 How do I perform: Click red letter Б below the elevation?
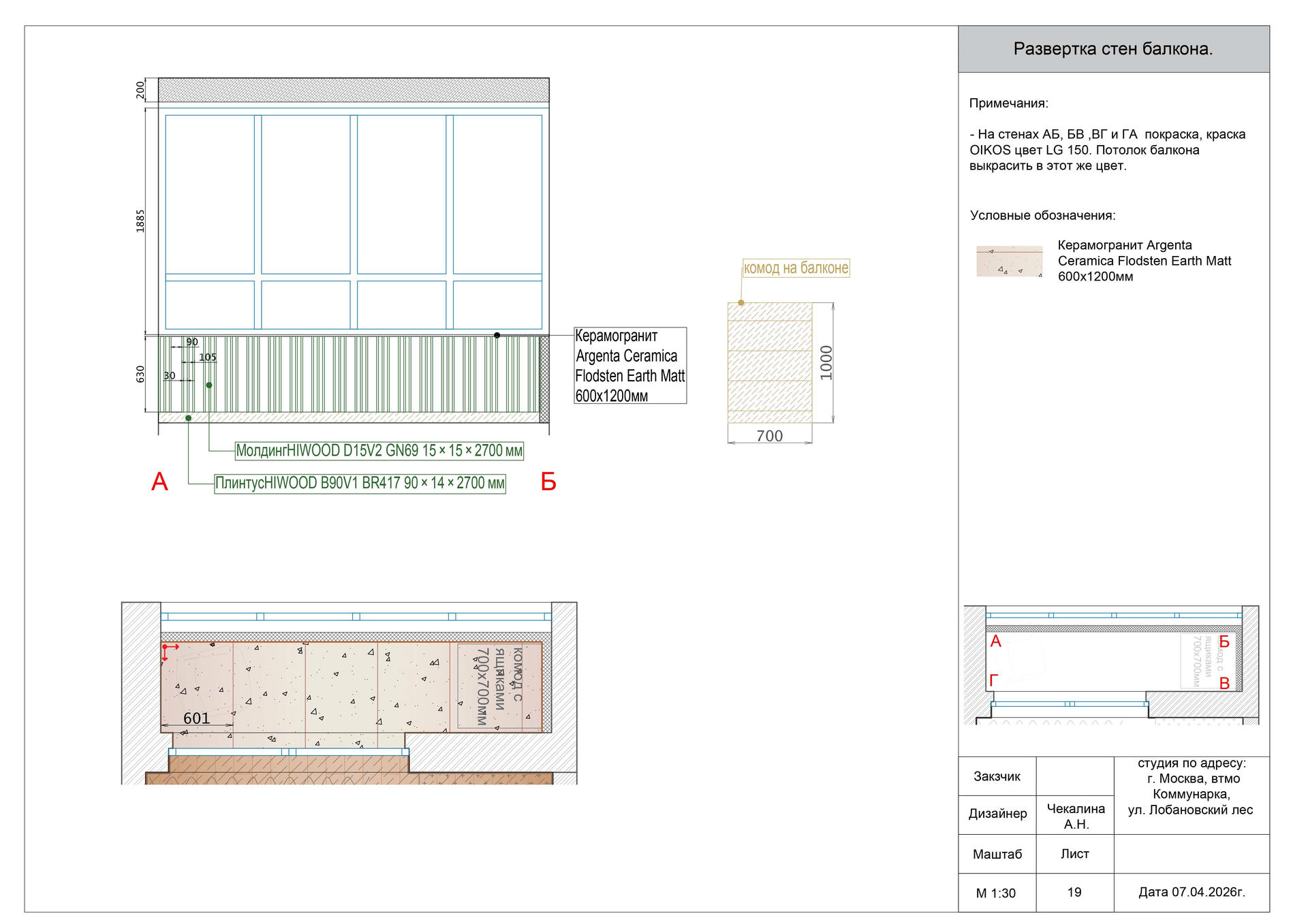point(548,482)
